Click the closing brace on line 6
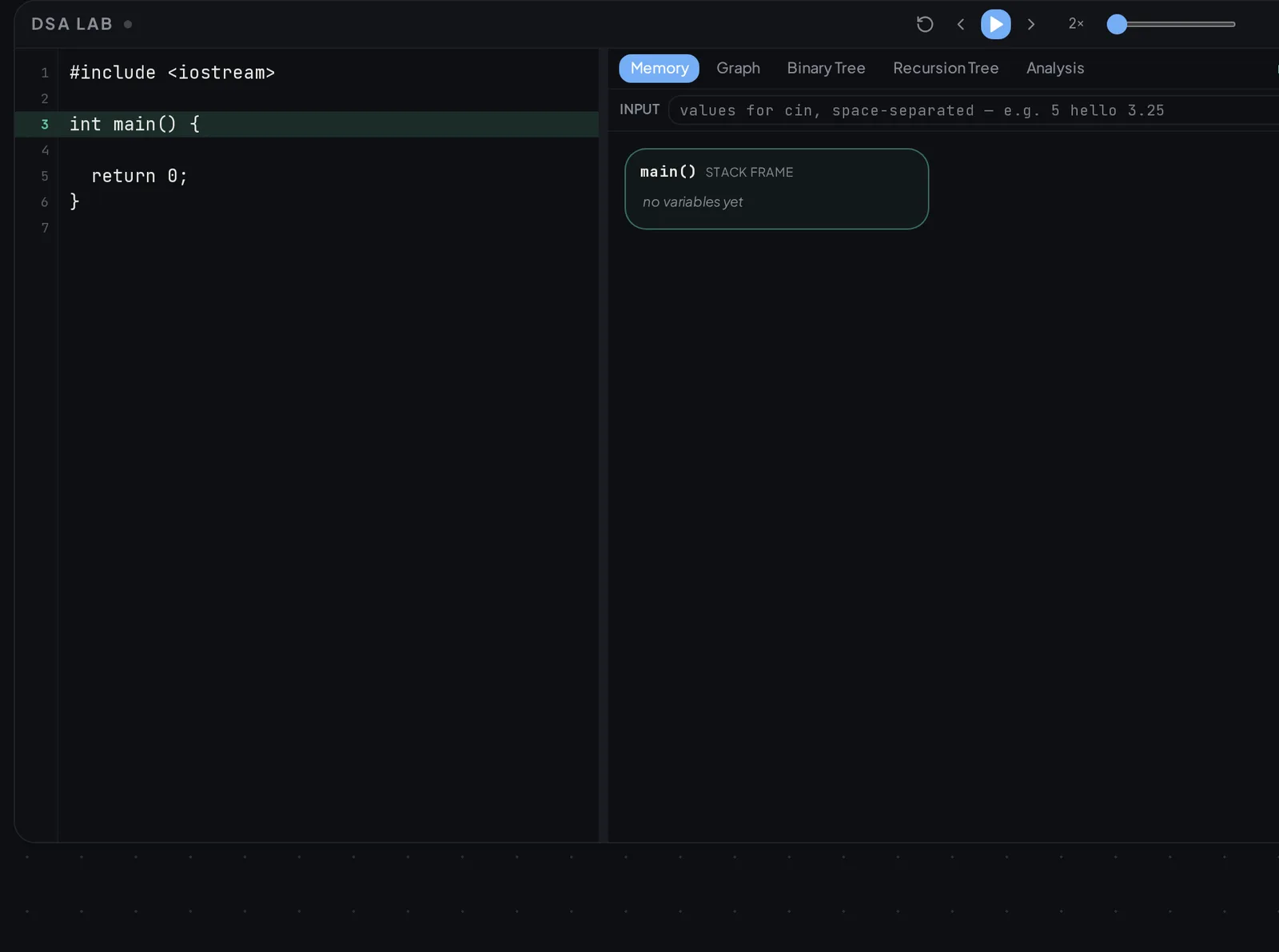The height and width of the screenshot is (952, 1279). [74, 201]
